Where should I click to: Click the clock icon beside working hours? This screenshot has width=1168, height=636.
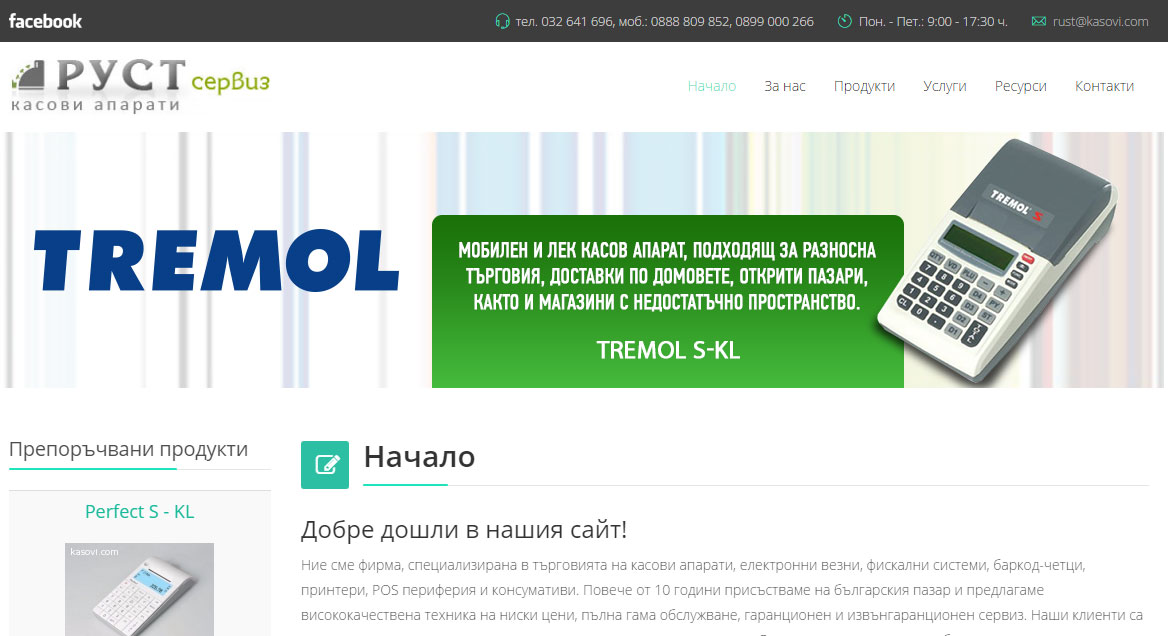844,21
